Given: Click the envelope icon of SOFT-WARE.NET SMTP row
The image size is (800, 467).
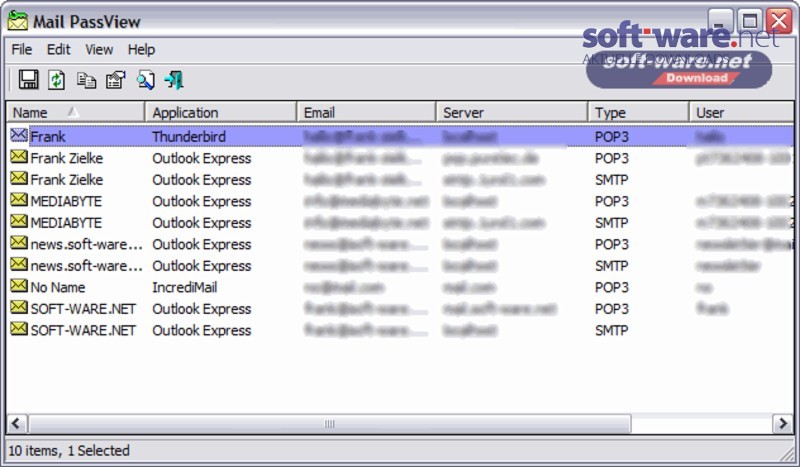Looking at the screenshot, I should pos(19,328).
